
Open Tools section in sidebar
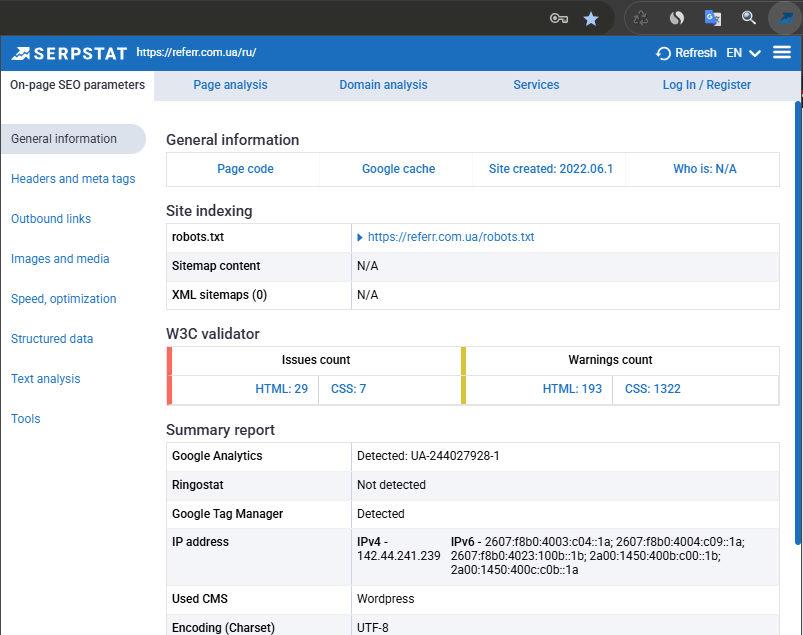tap(26, 418)
